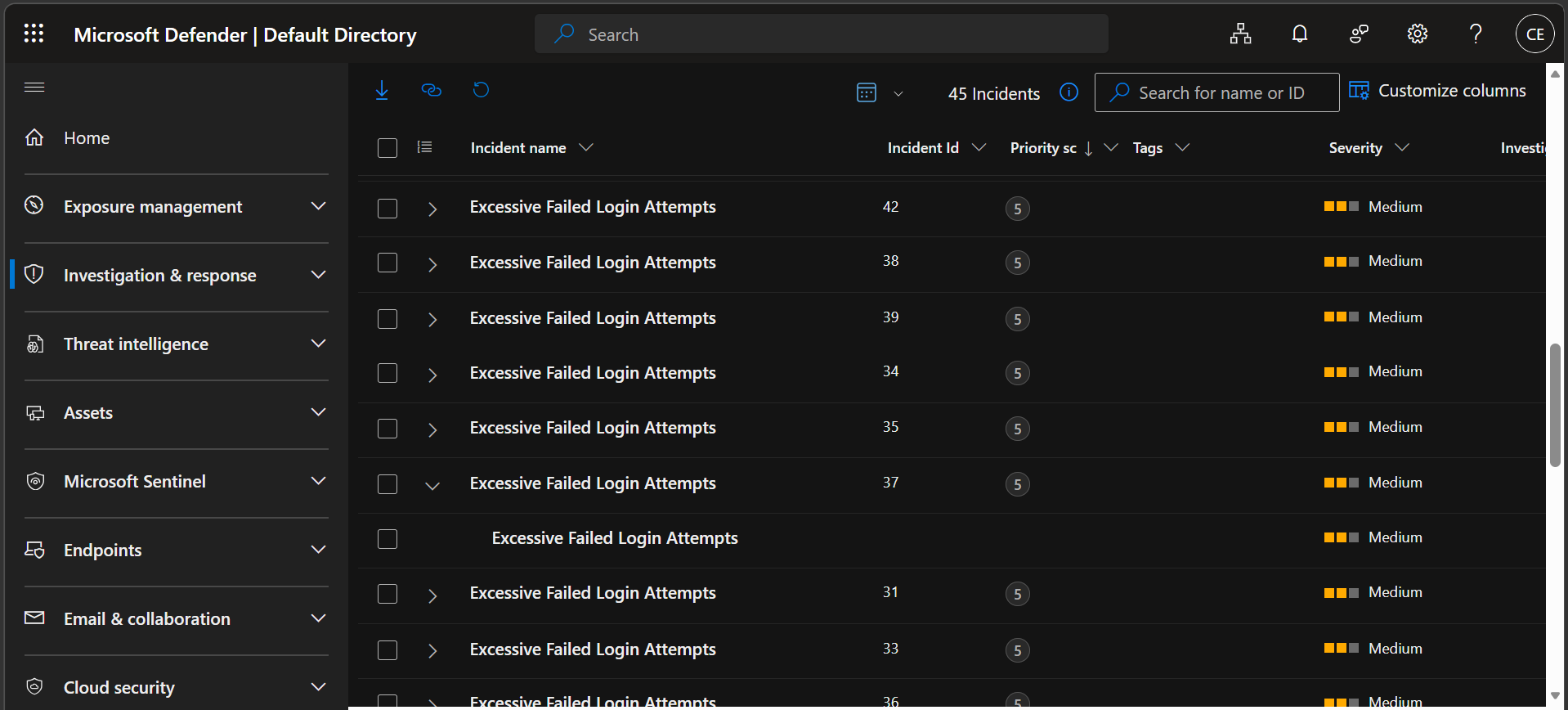Screen dimensions: 1568x710
Task: Check the box for incident 31
Action: 388,594
